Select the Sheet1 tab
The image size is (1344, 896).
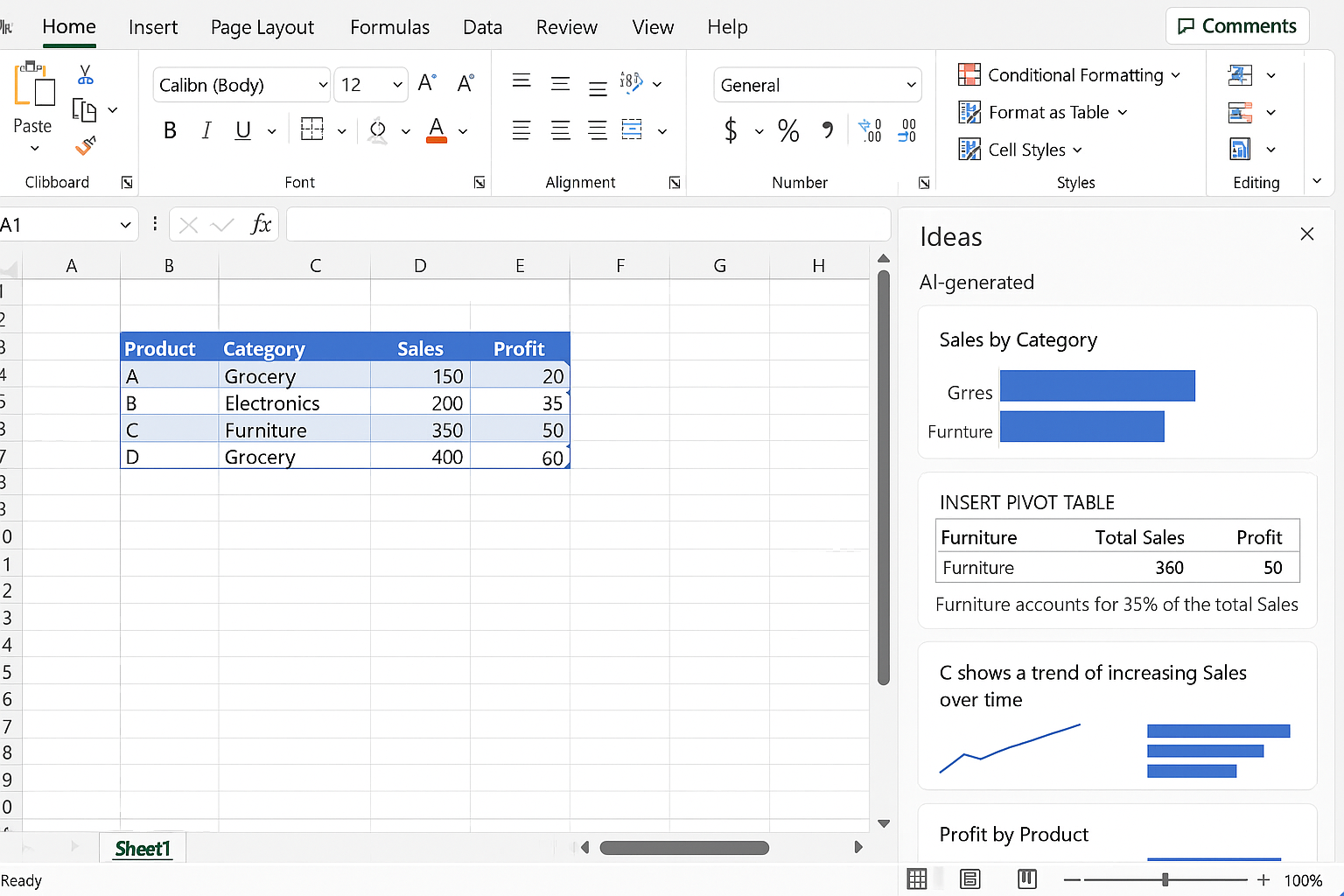(x=143, y=849)
